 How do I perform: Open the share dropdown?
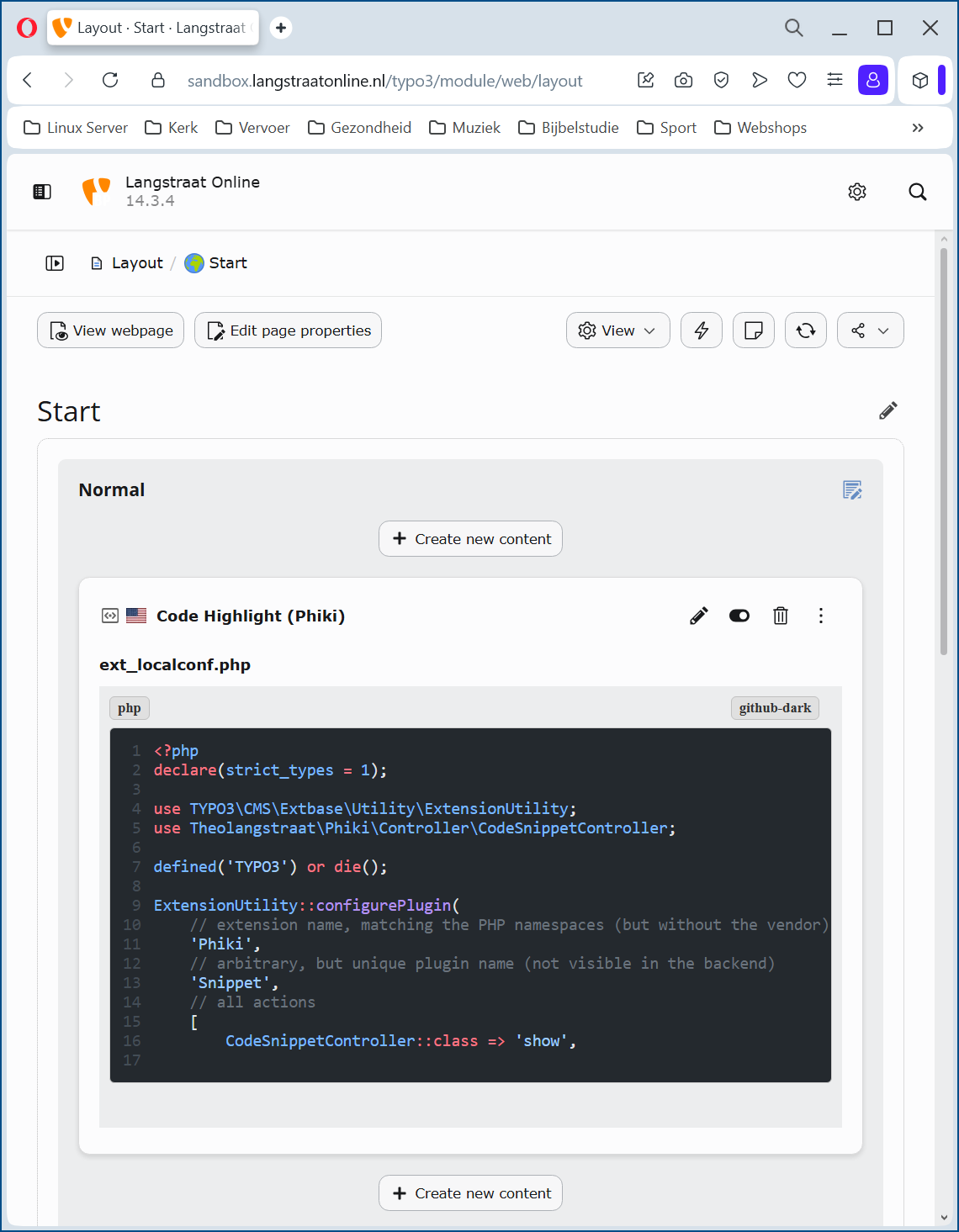871,330
